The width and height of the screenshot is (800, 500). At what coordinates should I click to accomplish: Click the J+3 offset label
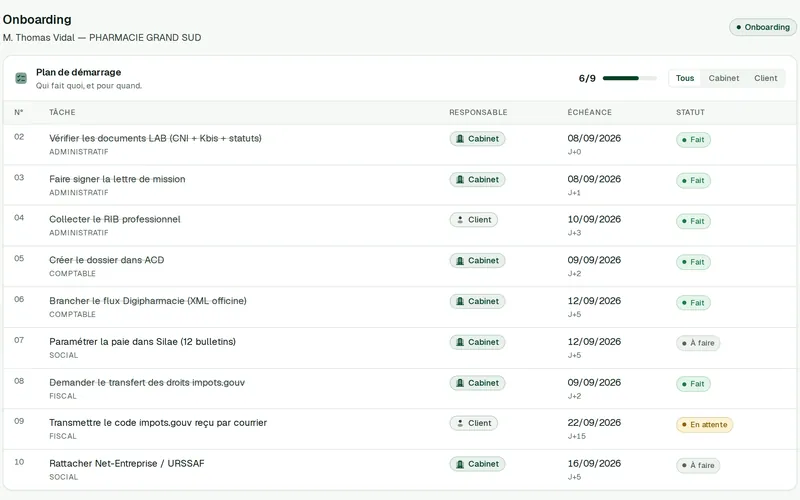[574, 233]
